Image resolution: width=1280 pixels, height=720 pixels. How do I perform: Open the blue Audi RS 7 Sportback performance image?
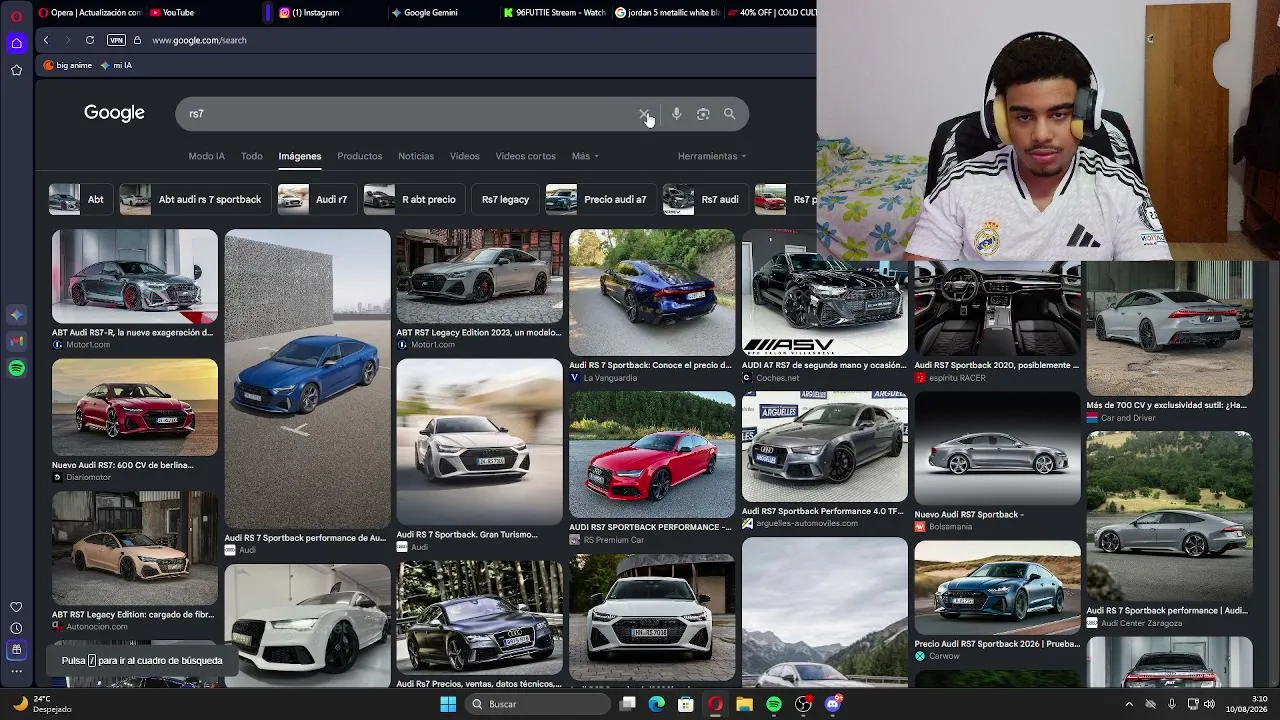307,379
